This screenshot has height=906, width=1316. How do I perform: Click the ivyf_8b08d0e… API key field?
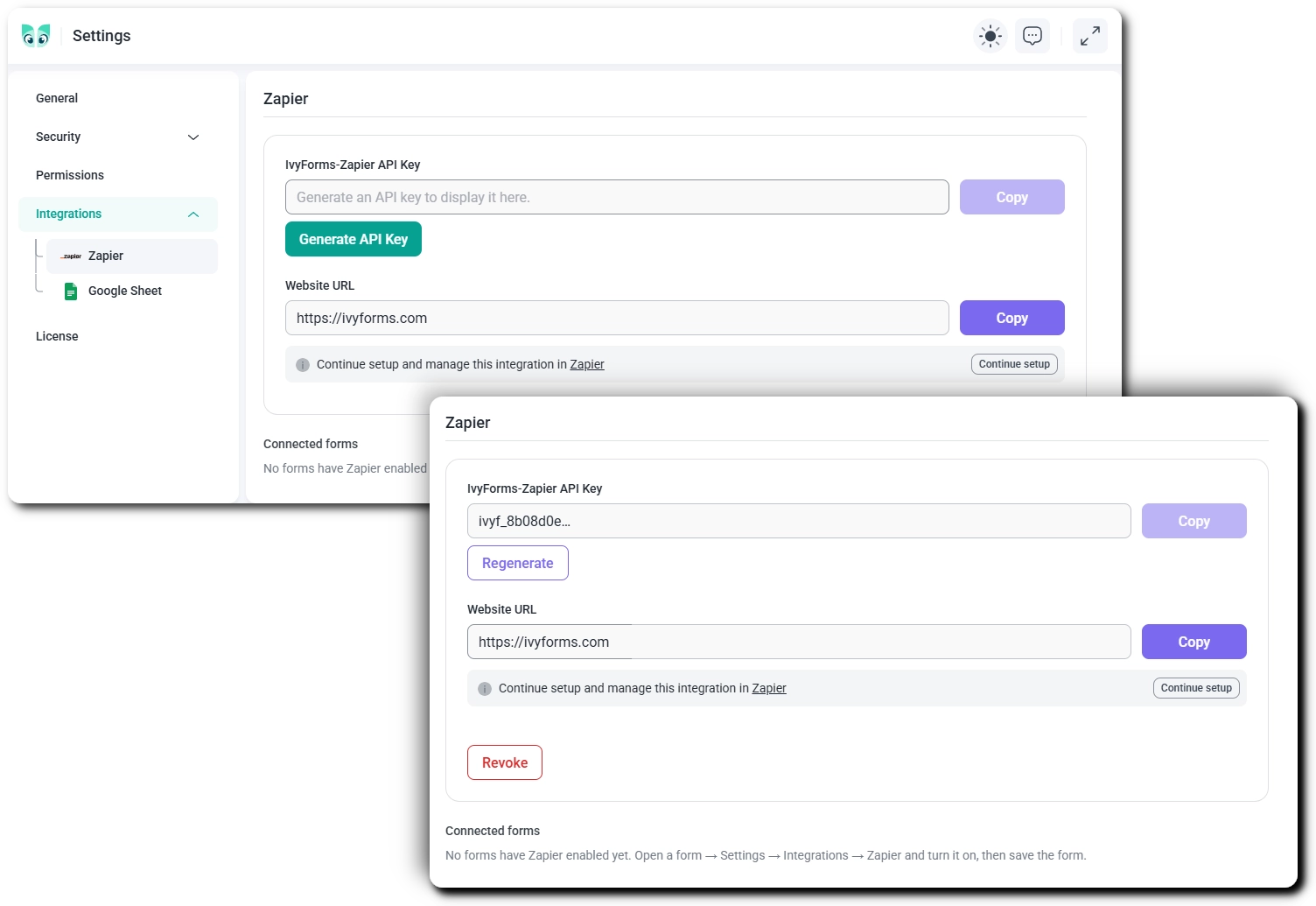(799, 521)
